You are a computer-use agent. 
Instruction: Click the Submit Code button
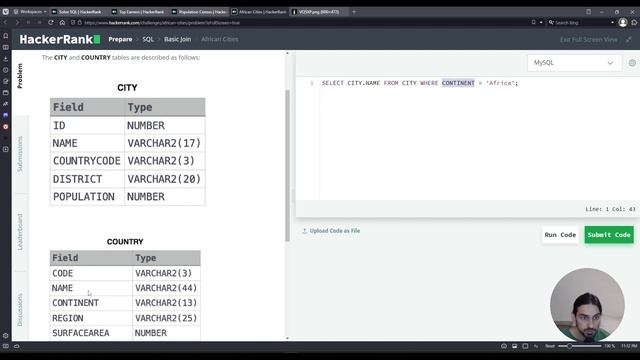(x=609, y=235)
